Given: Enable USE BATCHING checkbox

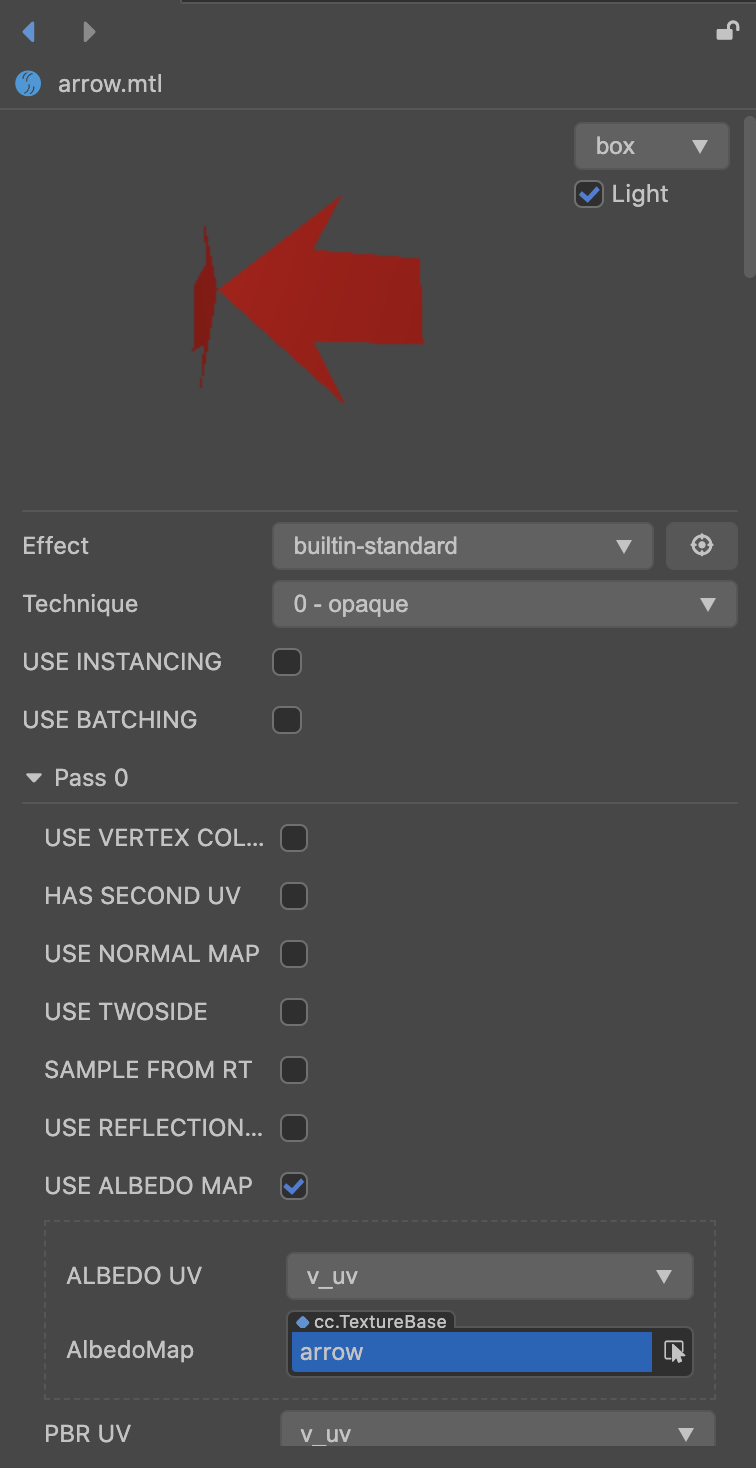Looking at the screenshot, I should pyautogui.click(x=287, y=720).
